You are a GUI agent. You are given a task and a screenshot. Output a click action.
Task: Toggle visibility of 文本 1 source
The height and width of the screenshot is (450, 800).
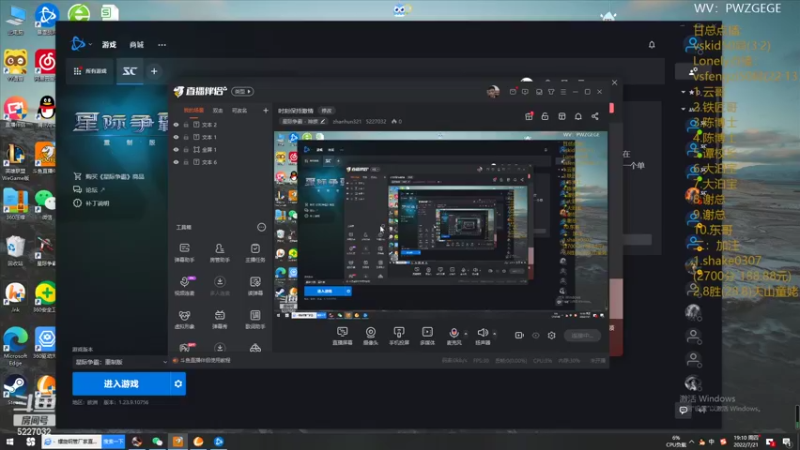[x=177, y=137]
